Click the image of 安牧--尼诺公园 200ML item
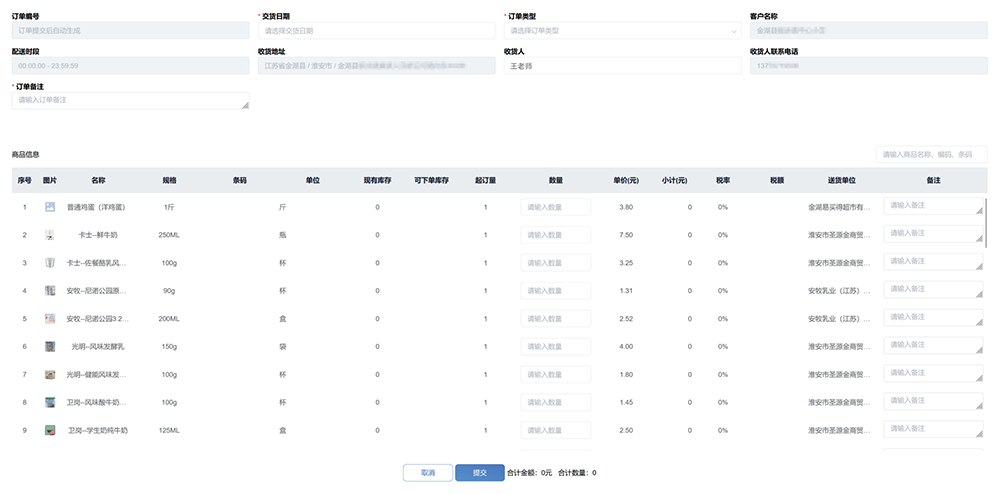Image resolution: width=1000 pixels, height=494 pixels. (50, 319)
